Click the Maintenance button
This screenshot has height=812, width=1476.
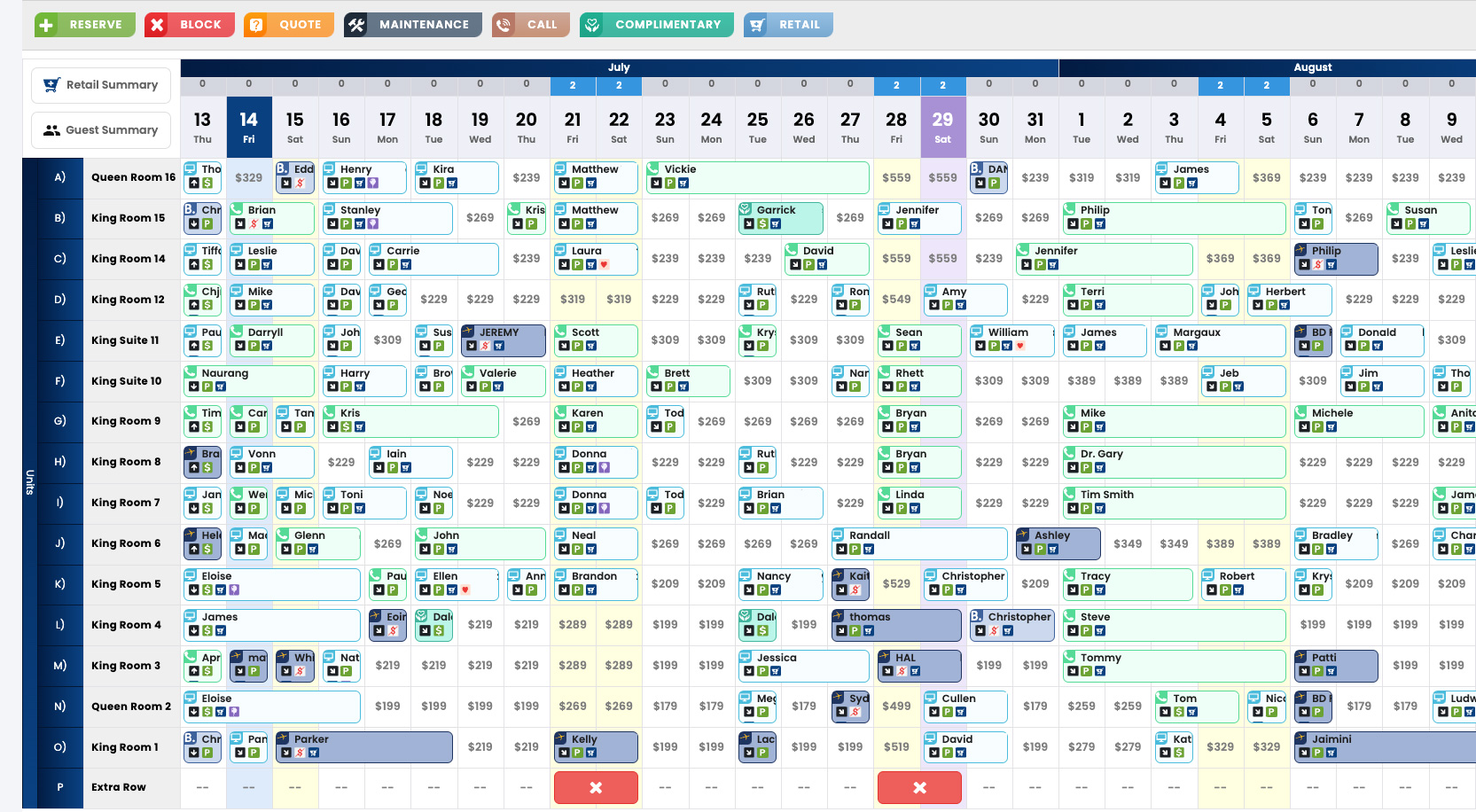pyautogui.click(x=413, y=25)
